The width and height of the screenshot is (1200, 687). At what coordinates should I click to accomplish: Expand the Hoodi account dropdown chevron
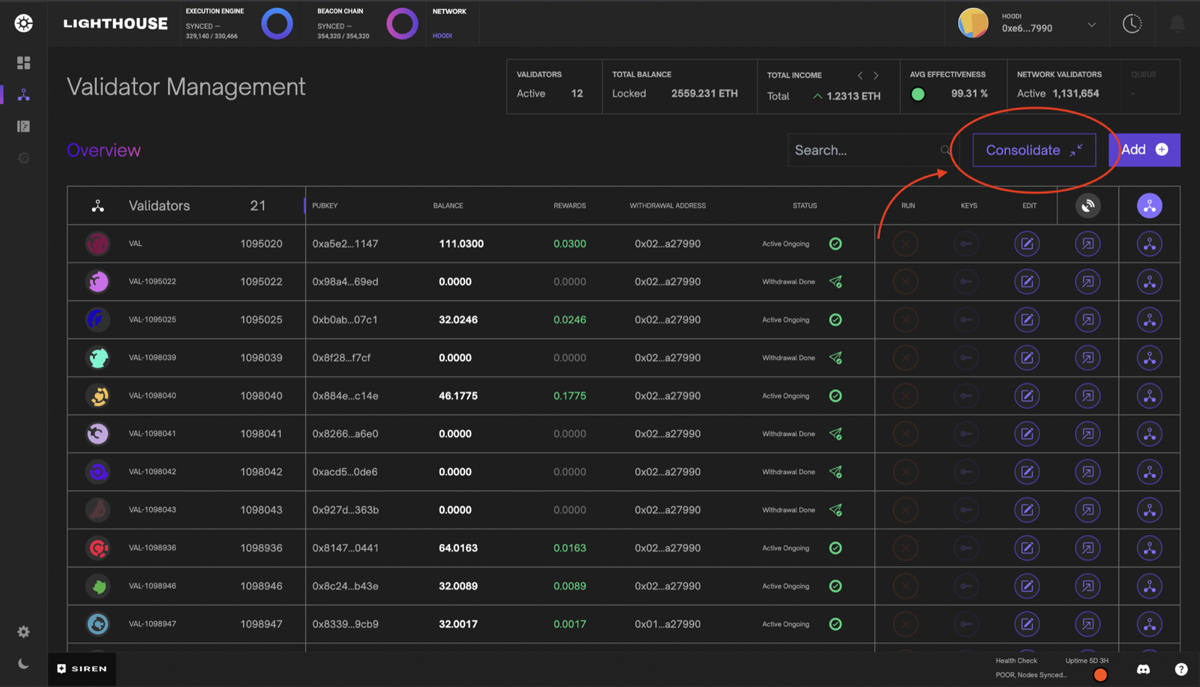[1091, 24]
